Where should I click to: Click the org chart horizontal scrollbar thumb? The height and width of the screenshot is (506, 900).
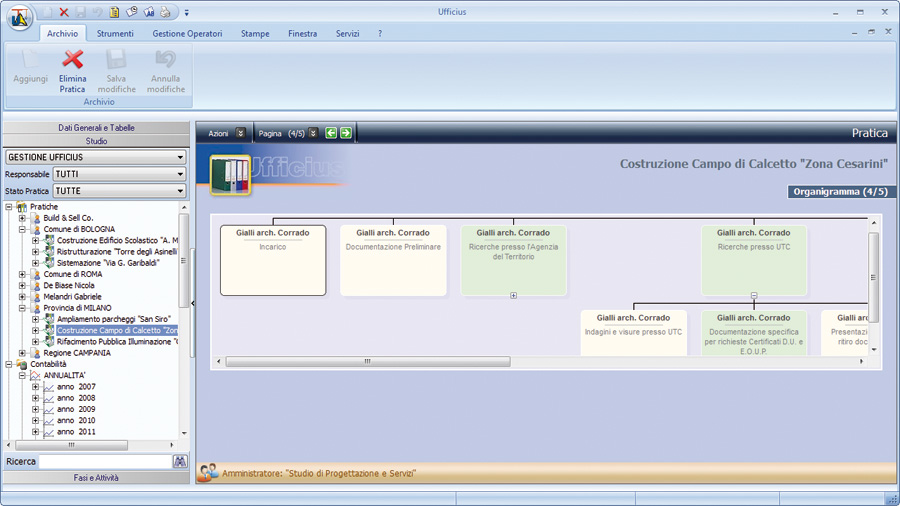[368, 361]
